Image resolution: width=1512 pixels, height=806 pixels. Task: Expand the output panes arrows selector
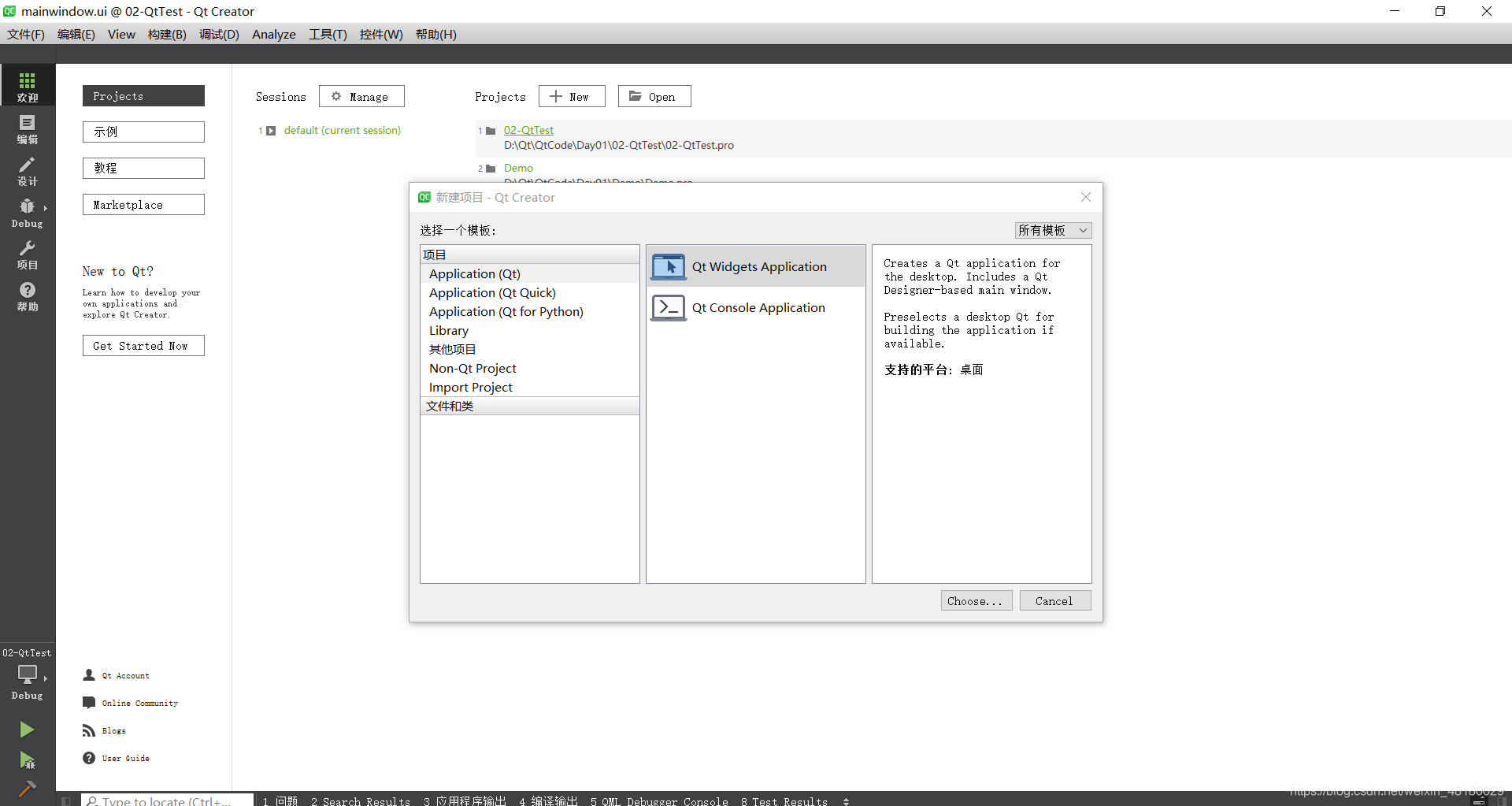click(847, 801)
